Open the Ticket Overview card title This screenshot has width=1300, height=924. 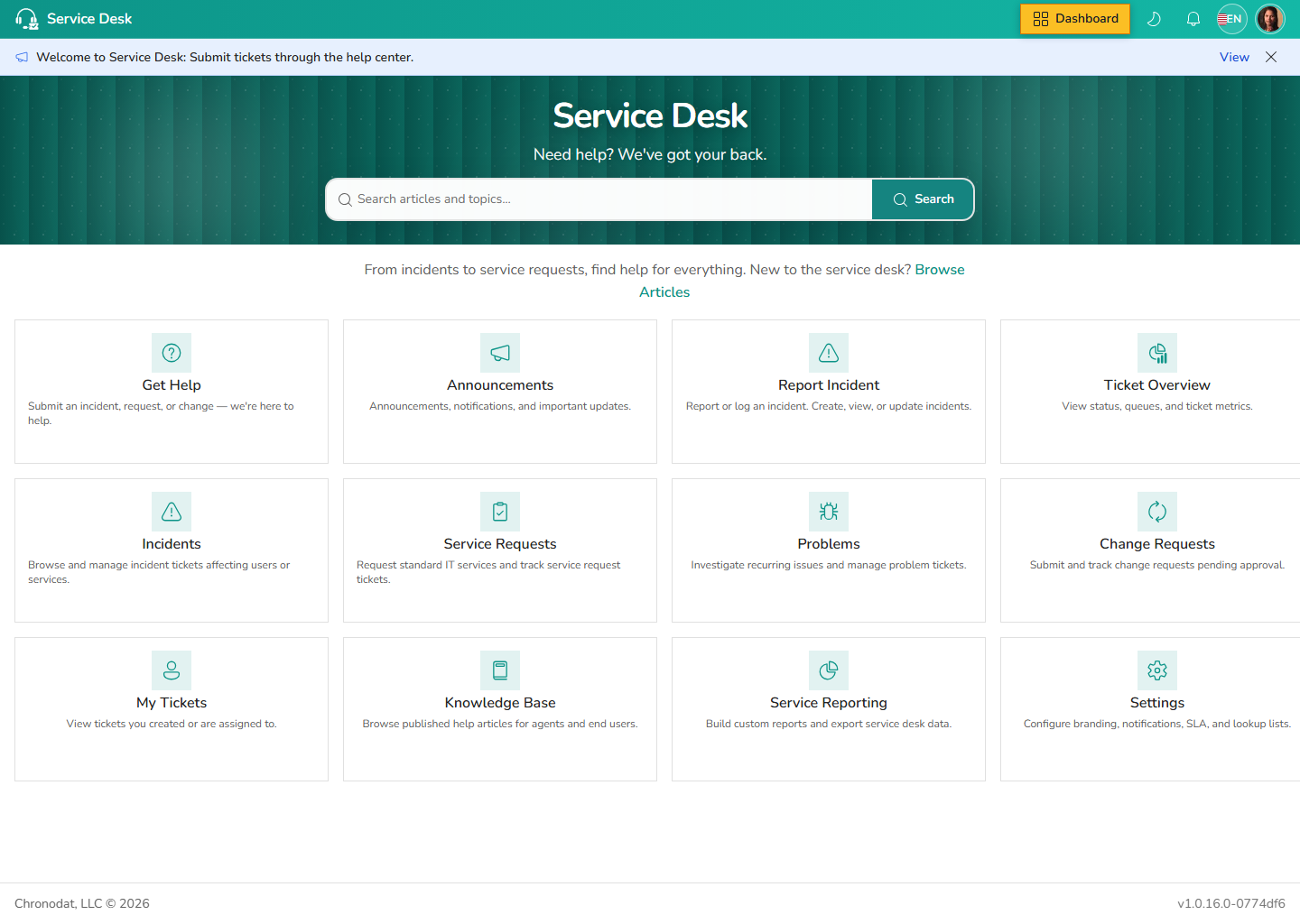point(1157,385)
